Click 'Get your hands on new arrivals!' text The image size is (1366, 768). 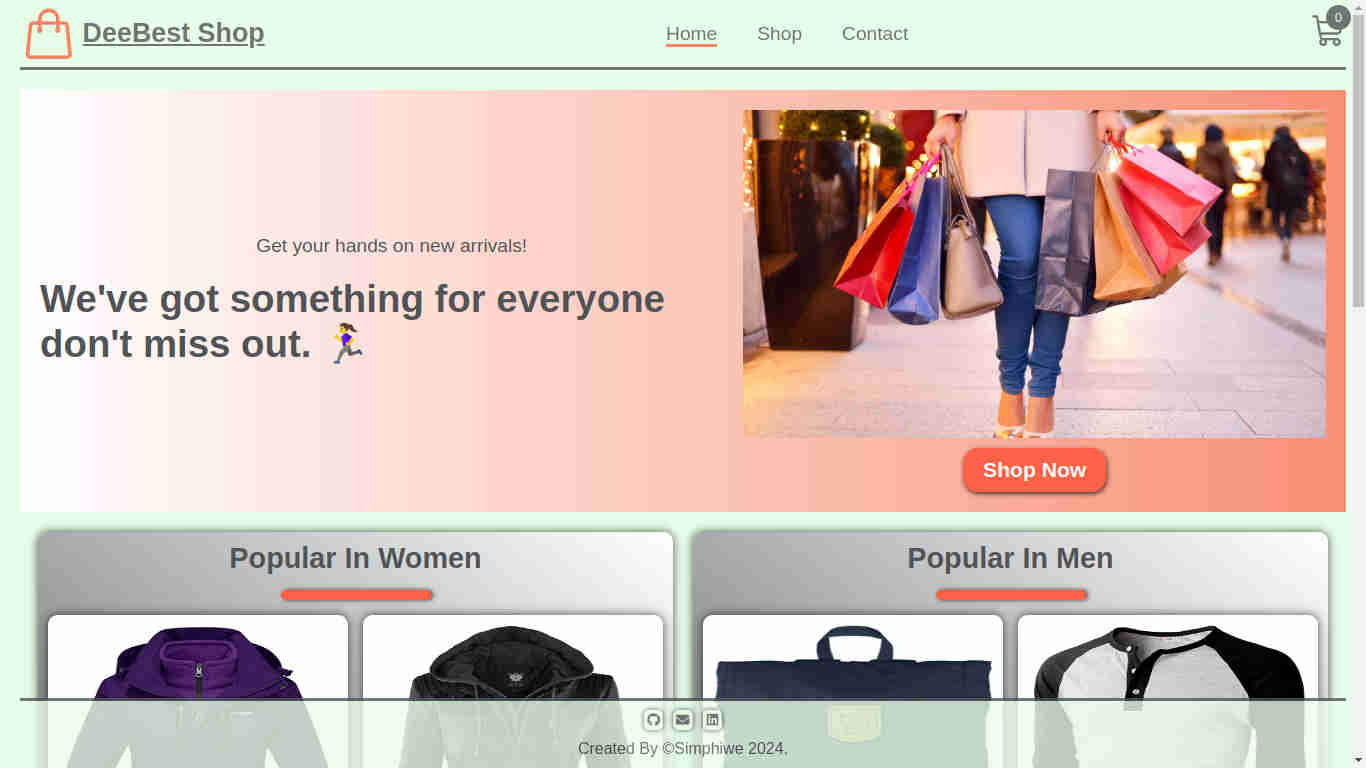[391, 245]
